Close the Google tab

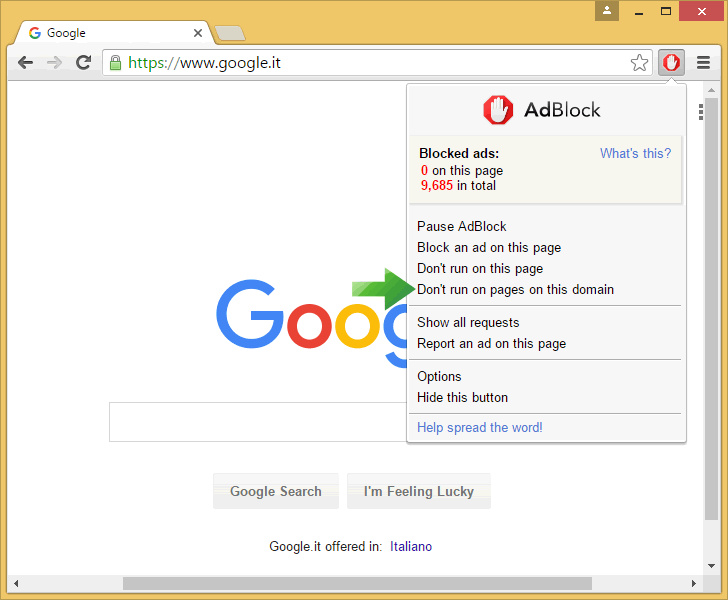(x=198, y=33)
